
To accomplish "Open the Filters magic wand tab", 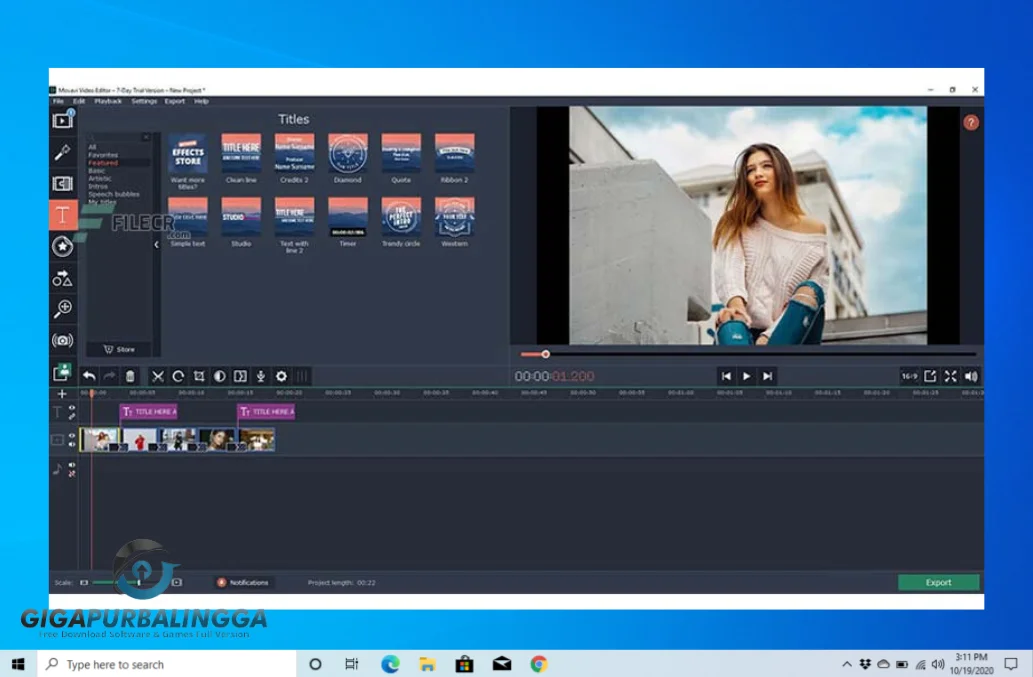I will [x=63, y=152].
